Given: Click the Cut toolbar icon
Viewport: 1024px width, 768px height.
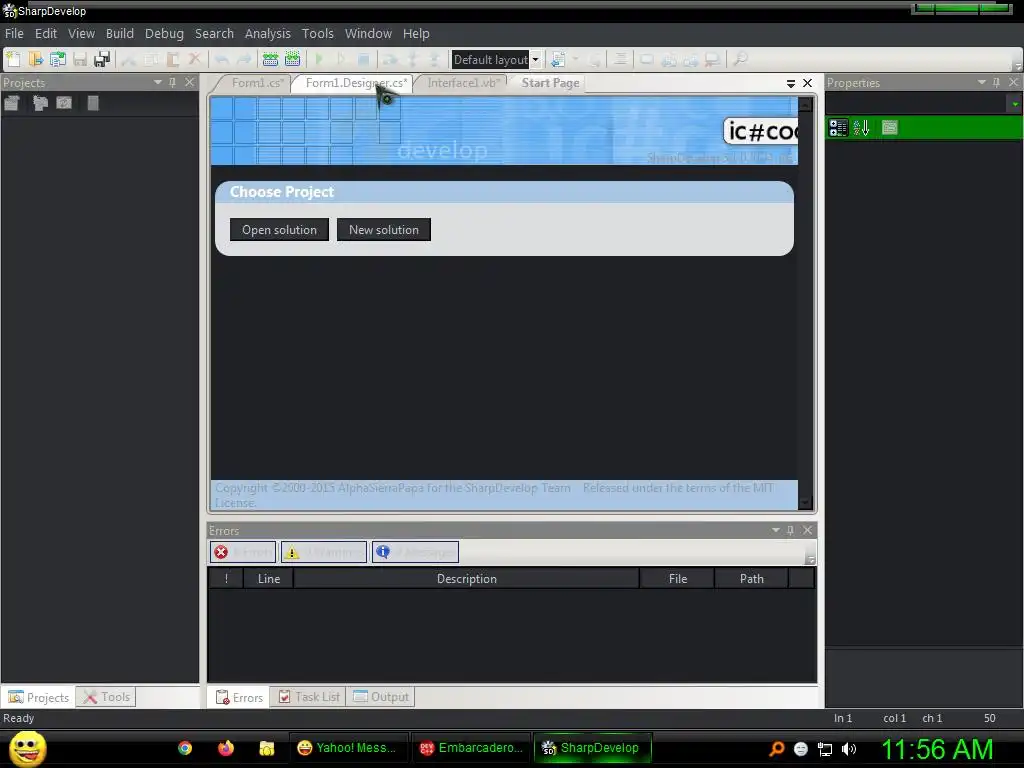Looking at the screenshot, I should [x=129, y=59].
